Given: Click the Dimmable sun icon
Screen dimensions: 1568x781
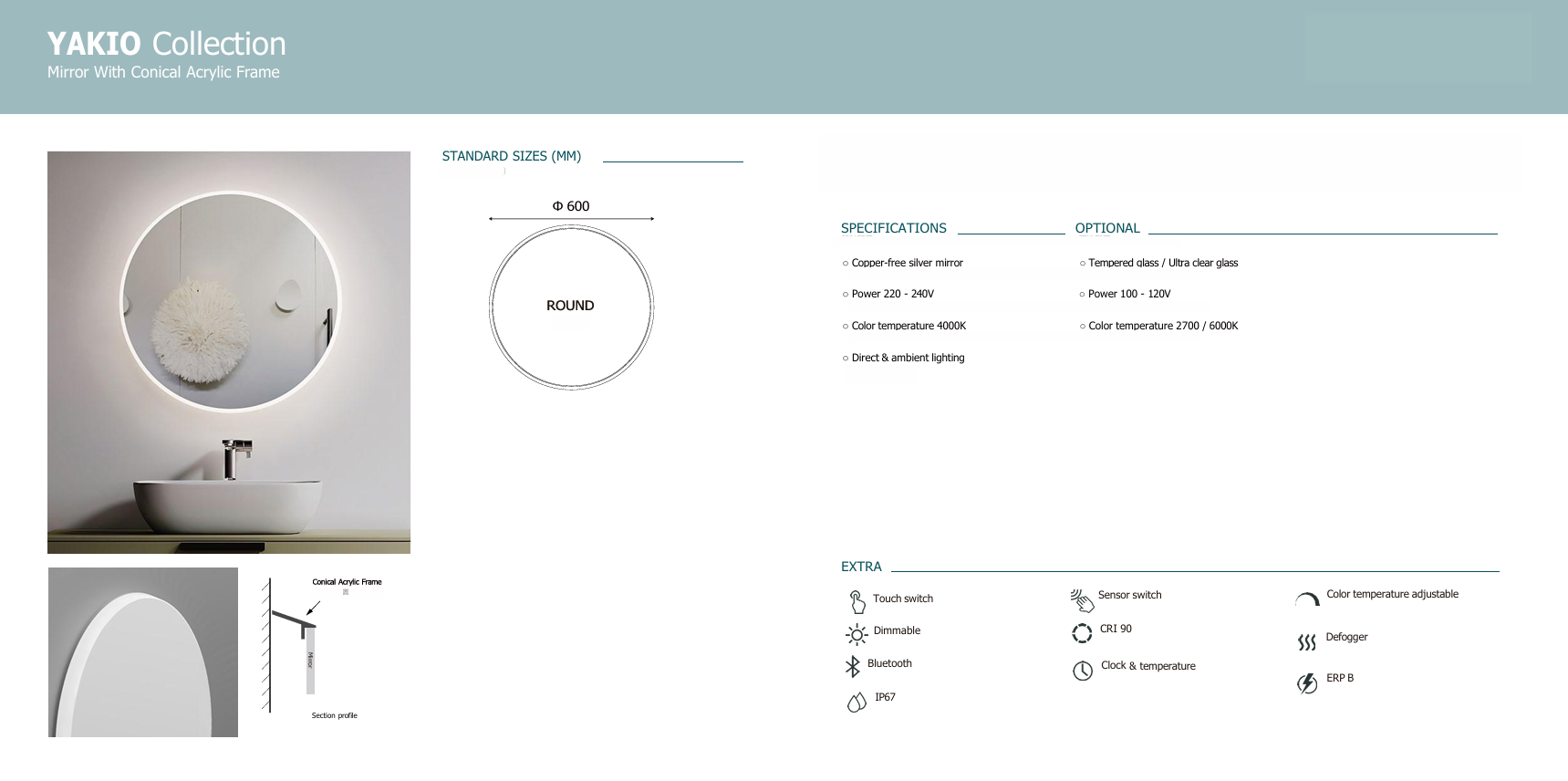Looking at the screenshot, I should point(857,634).
